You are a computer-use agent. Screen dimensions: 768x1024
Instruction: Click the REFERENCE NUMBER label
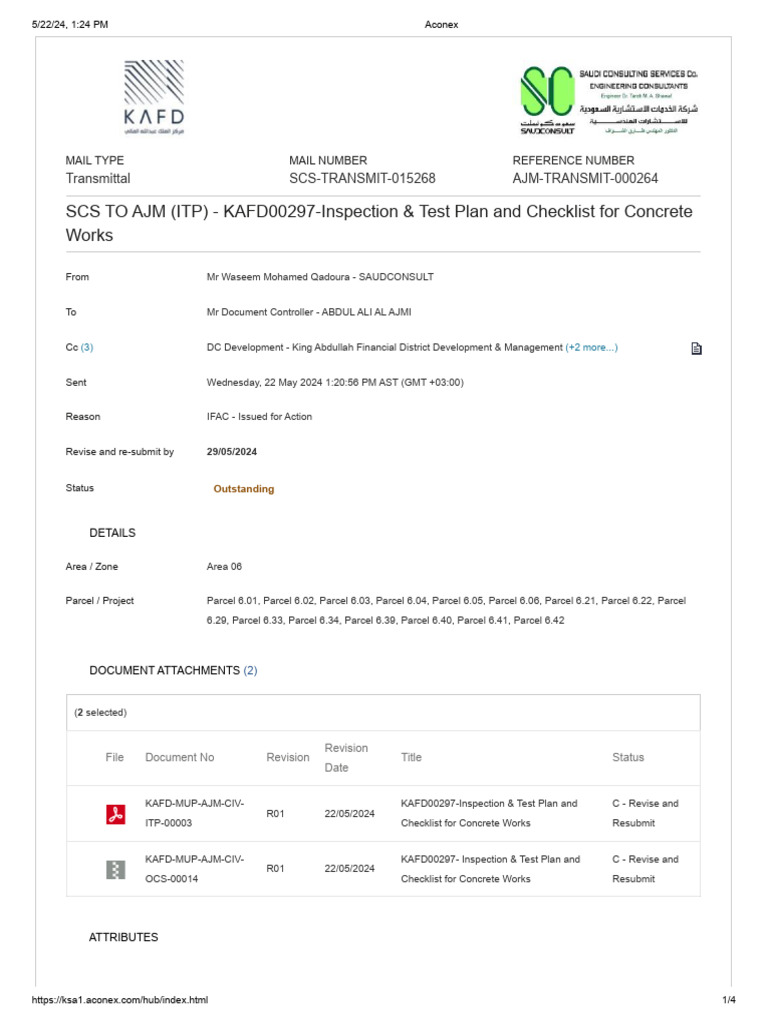pos(573,160)
